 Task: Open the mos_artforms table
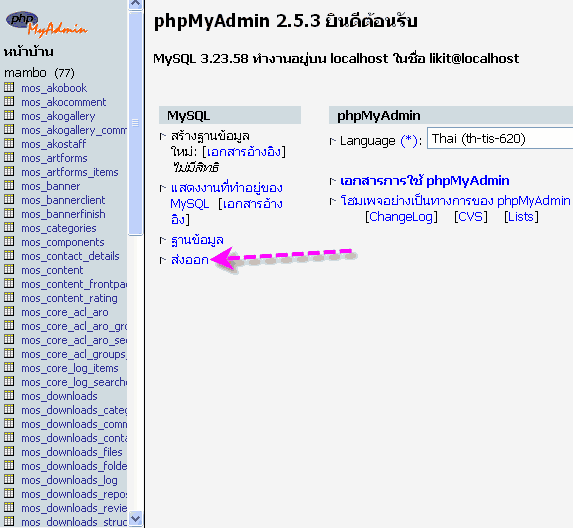tap(54, 158)
